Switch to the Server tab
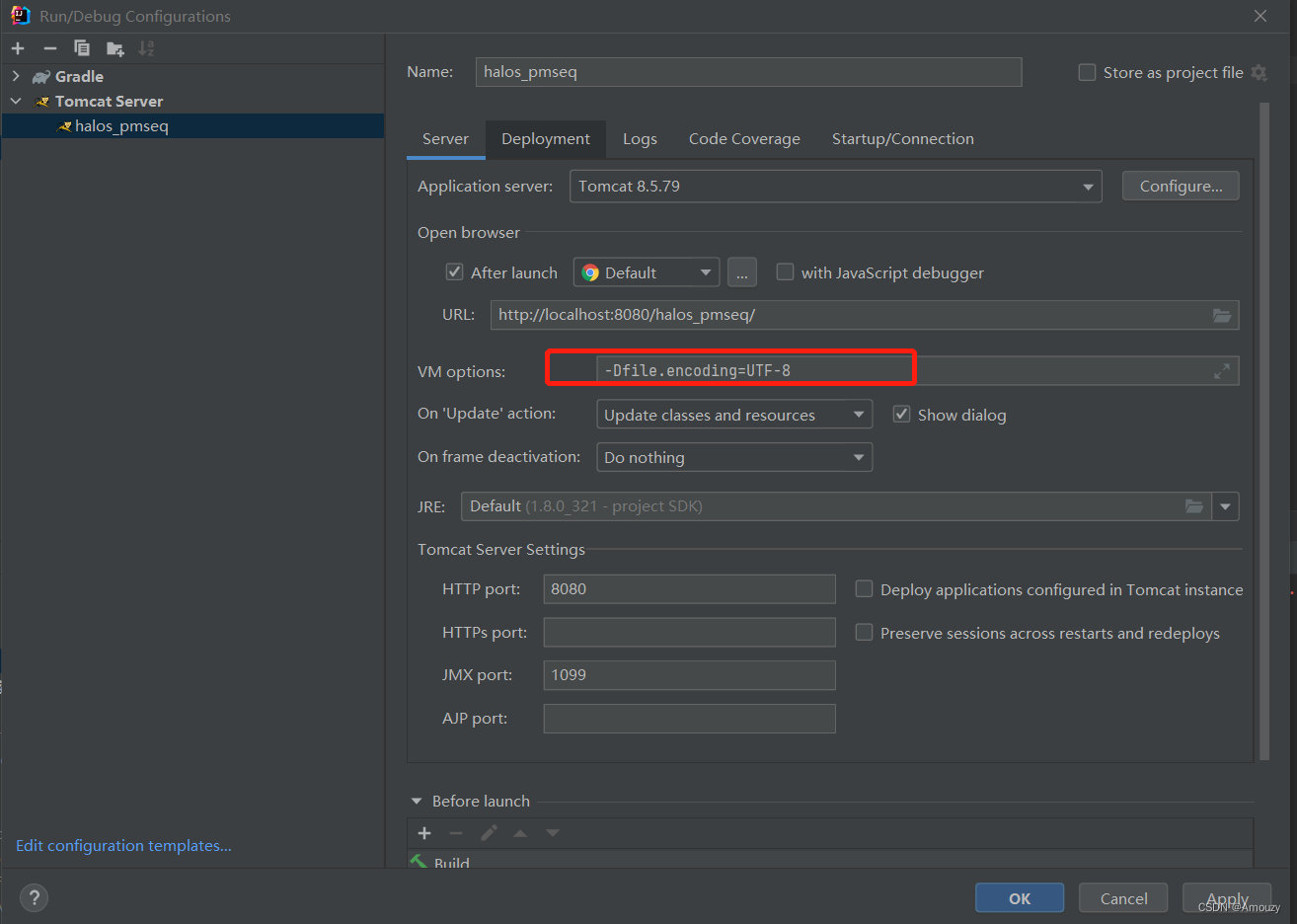1297x924 pixels. tap(445, 139)
